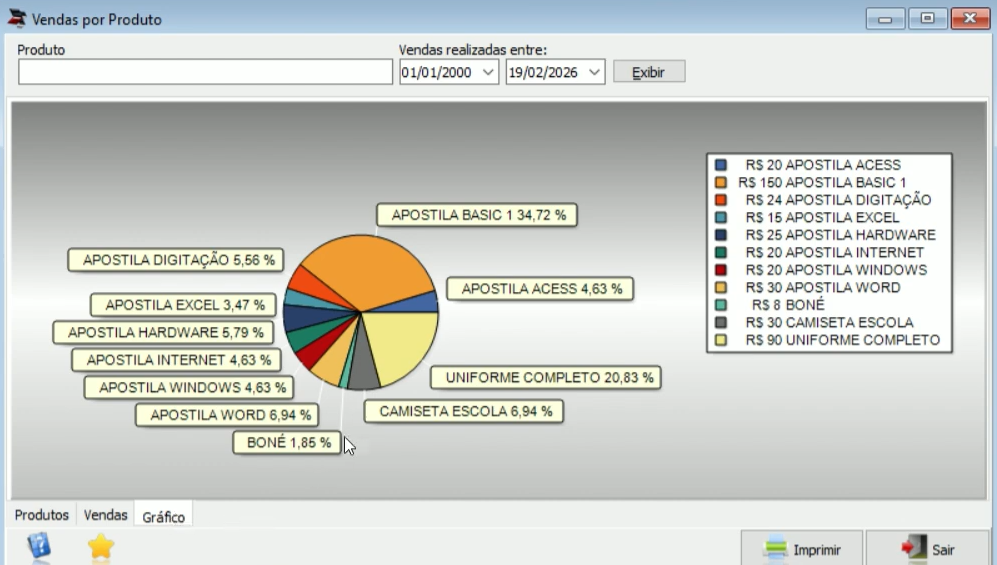Switch to the Vendas tab
The height and width of the screenshot is (565, 997).
coord(106,515)
